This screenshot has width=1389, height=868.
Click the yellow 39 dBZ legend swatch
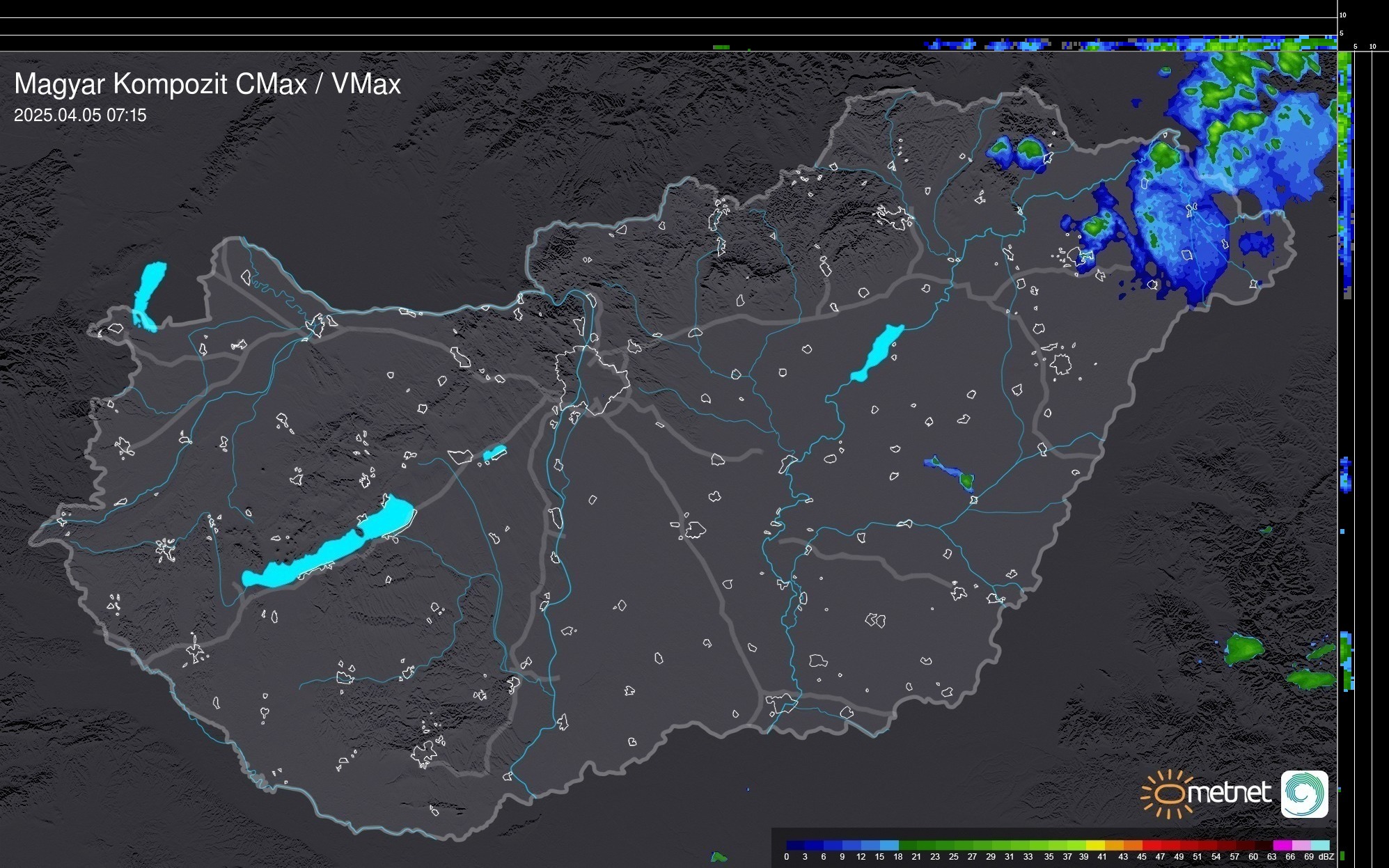[1095, 845]
